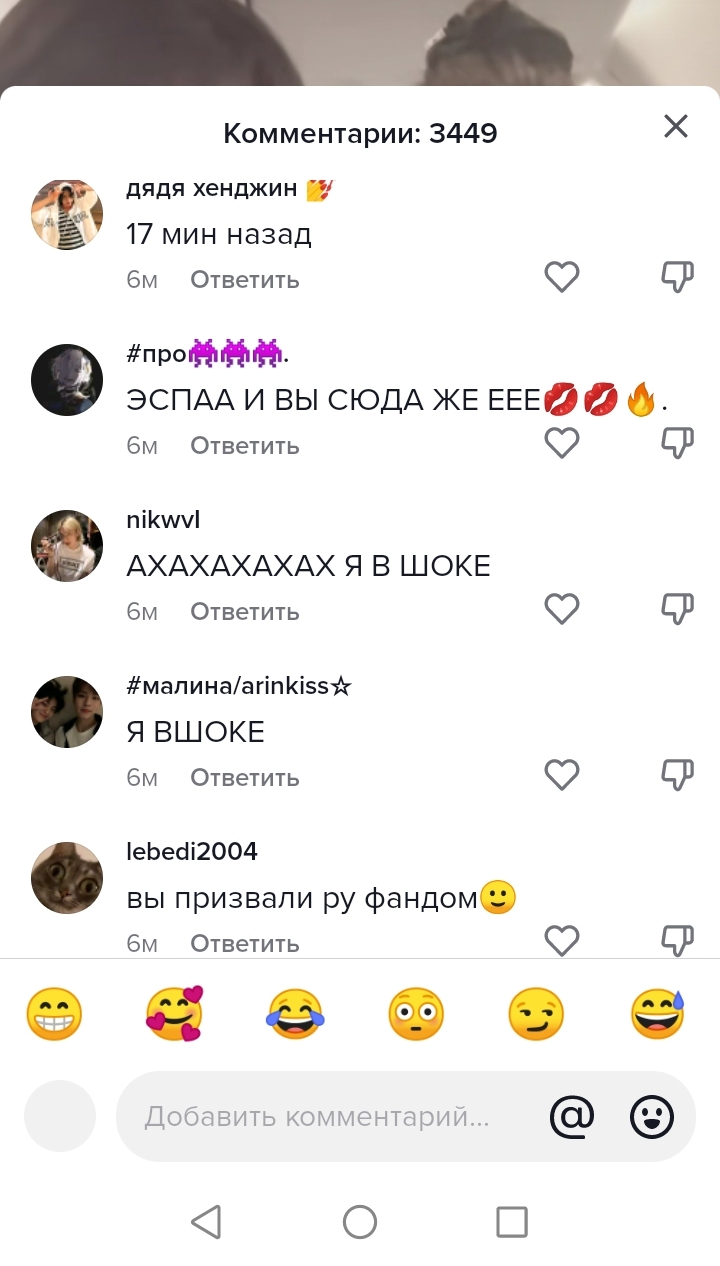Dislike the "вы призвали ру фандом" comment
Screen dimensions: 720x1266
[678, 940]
